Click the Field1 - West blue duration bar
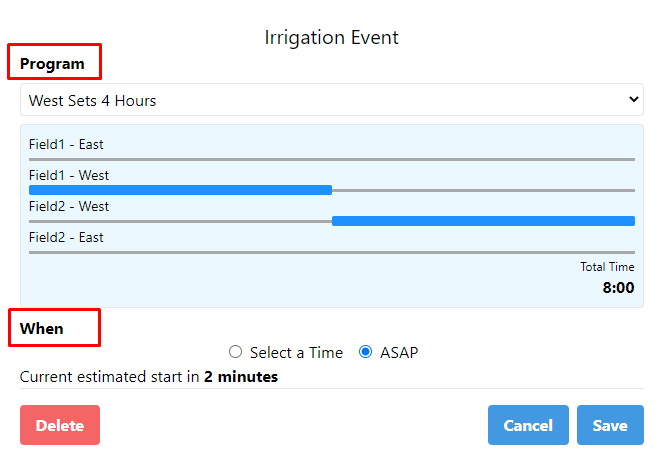Screen dimensions: 665x465 tap(180, 189)
